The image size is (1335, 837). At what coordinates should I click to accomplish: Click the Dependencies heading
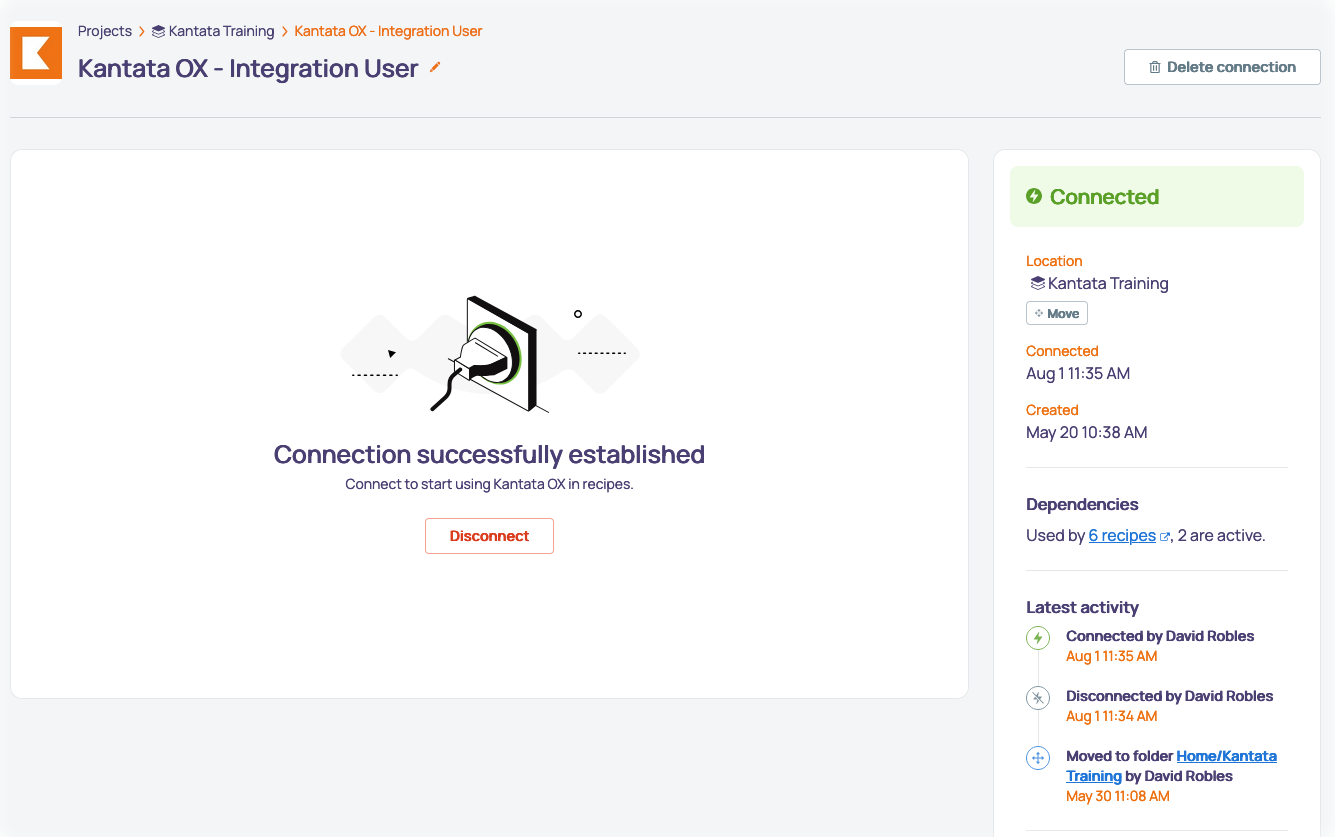[1082, 504]
